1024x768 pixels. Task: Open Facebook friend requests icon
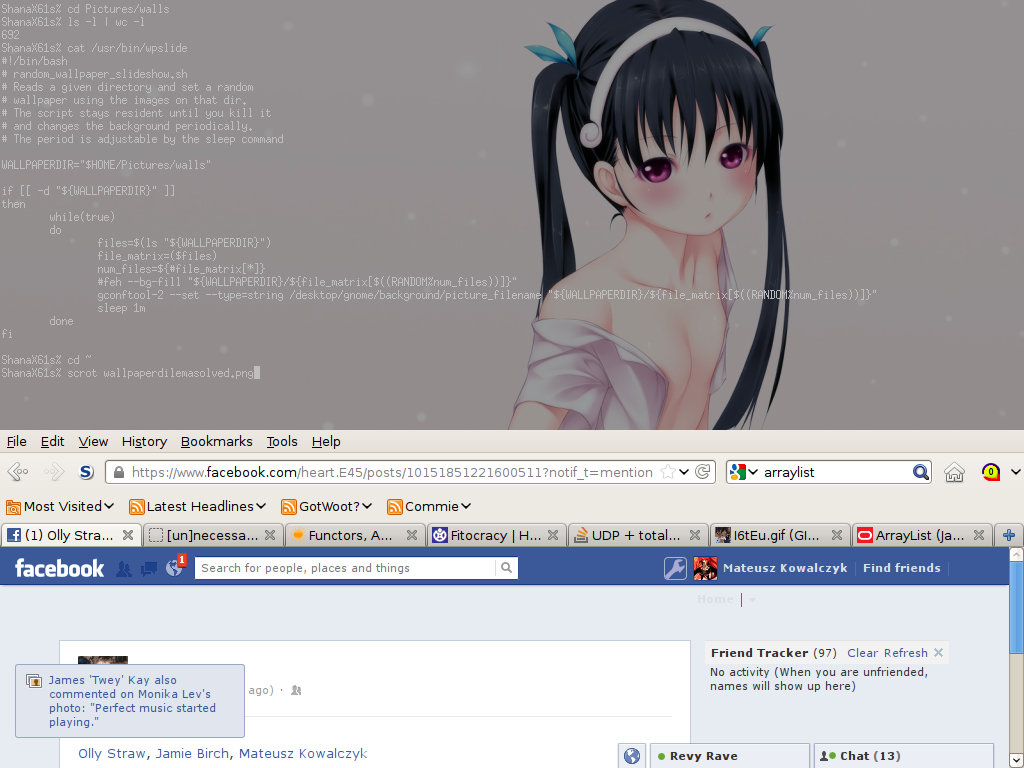click(x=123, y=569)
